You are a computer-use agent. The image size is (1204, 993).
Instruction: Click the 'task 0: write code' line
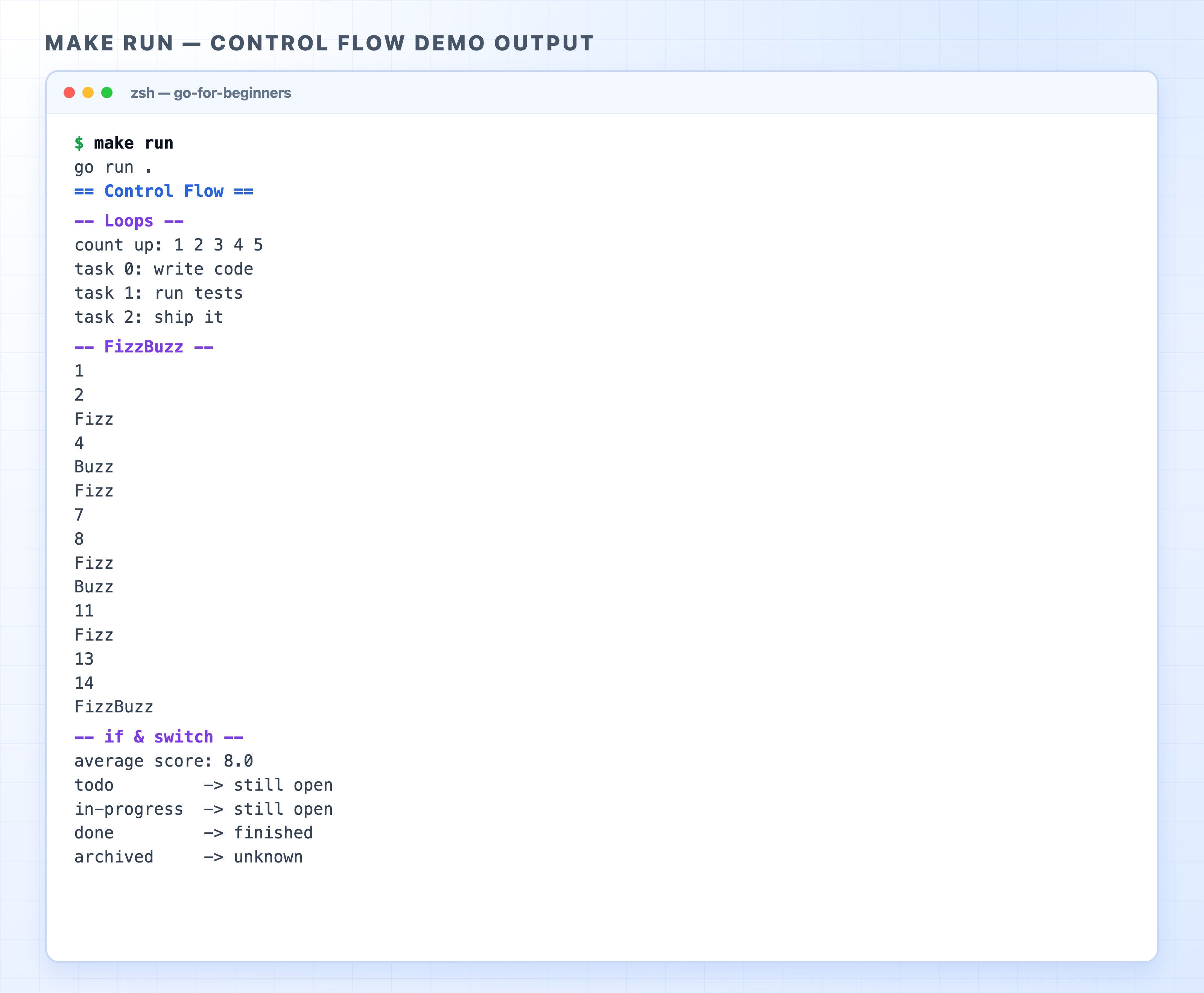pyautogui.click(x=164, y=269)
